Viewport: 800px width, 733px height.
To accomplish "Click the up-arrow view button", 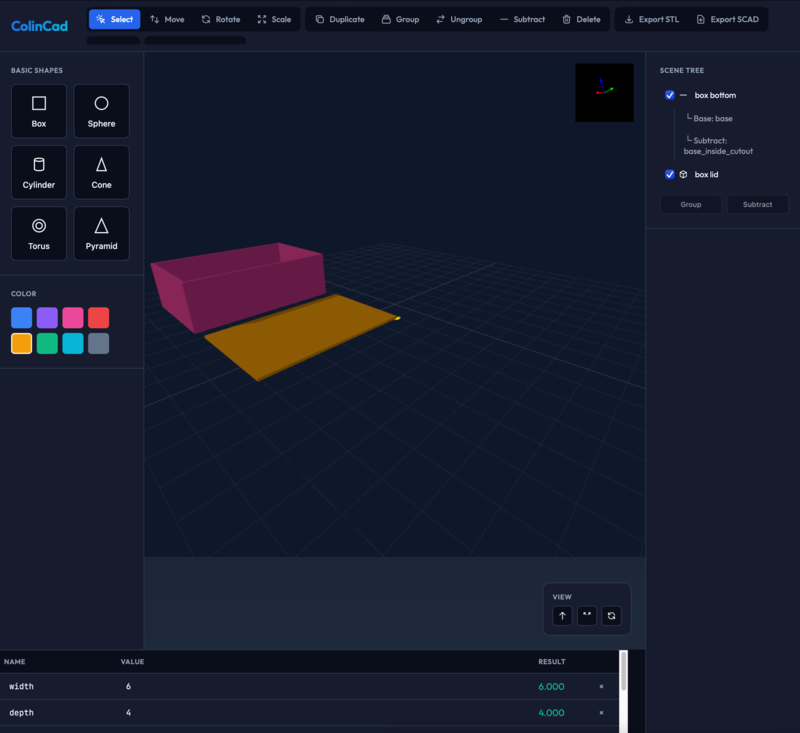I will [x=562, y=616].
